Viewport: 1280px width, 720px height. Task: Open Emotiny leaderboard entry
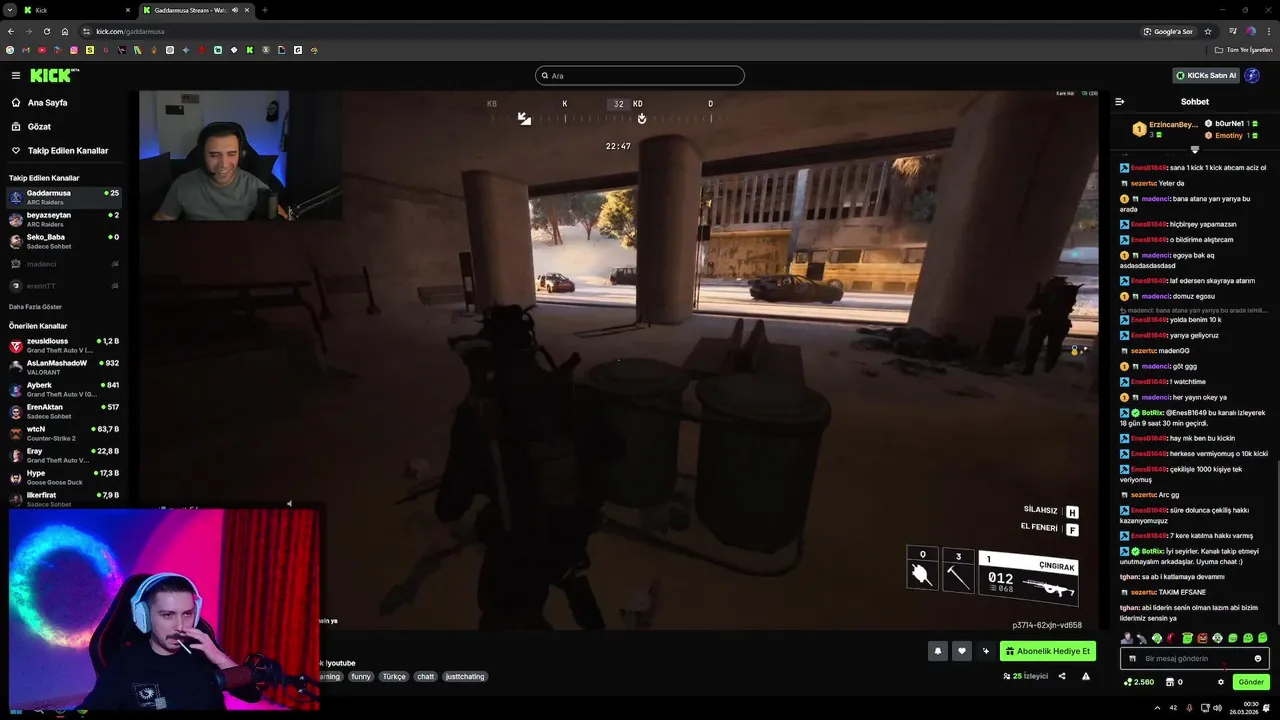click(x=1231, y=135)
